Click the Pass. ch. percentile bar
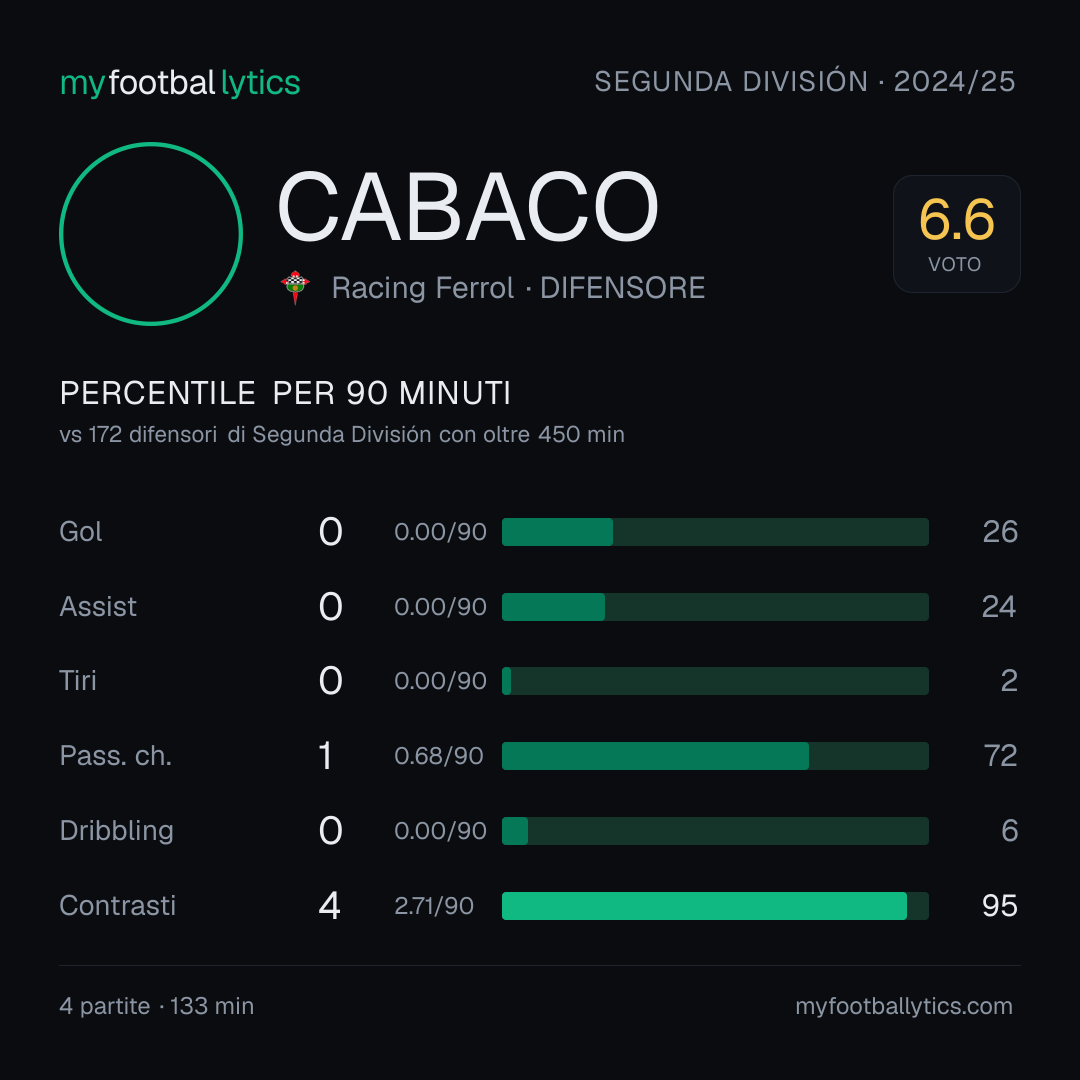Screen dimensions: 1080x1080 715,756
